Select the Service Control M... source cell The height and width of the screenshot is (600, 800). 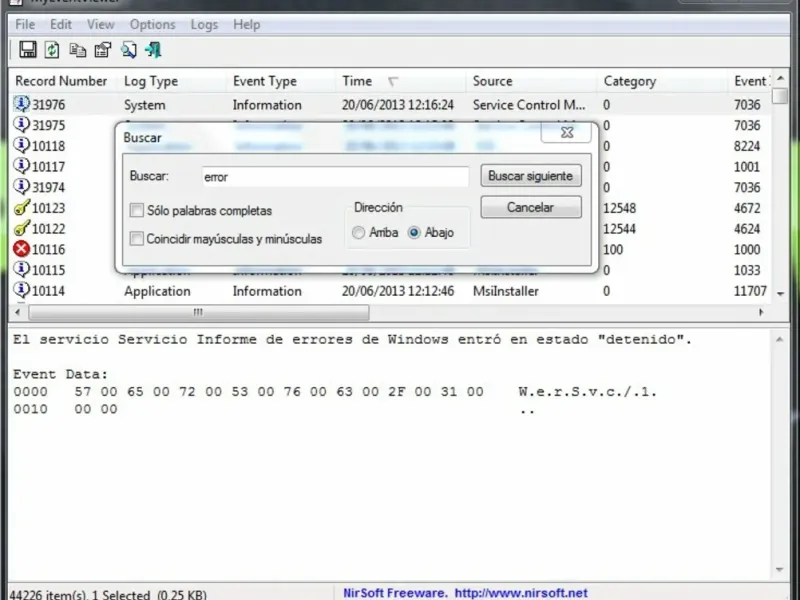[x=529, y=105]
